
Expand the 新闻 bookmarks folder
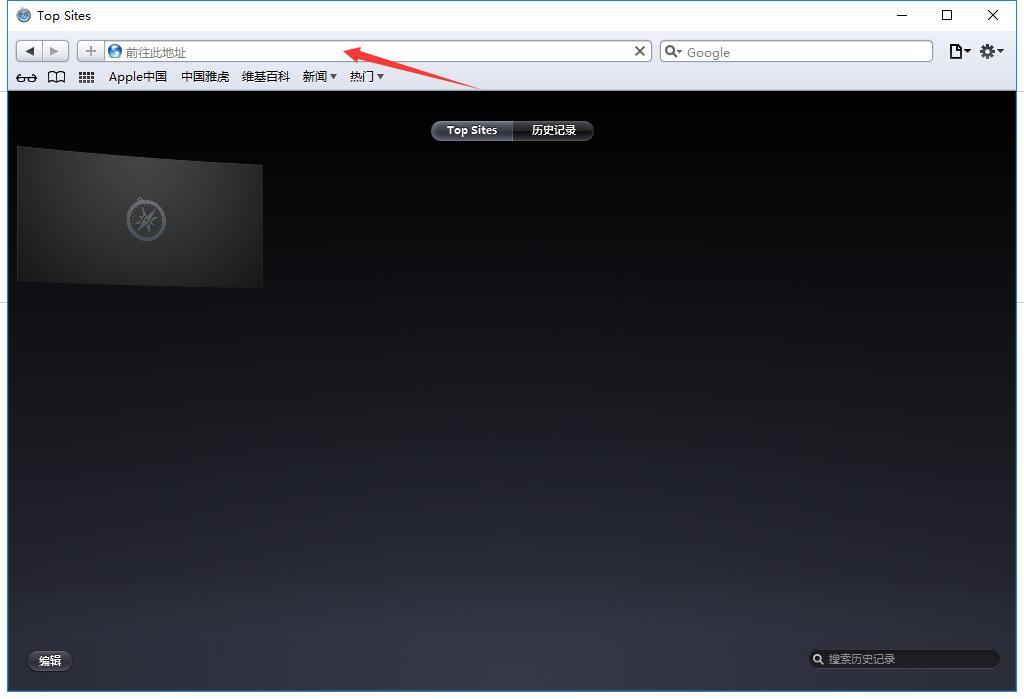[x=319, y=76]
